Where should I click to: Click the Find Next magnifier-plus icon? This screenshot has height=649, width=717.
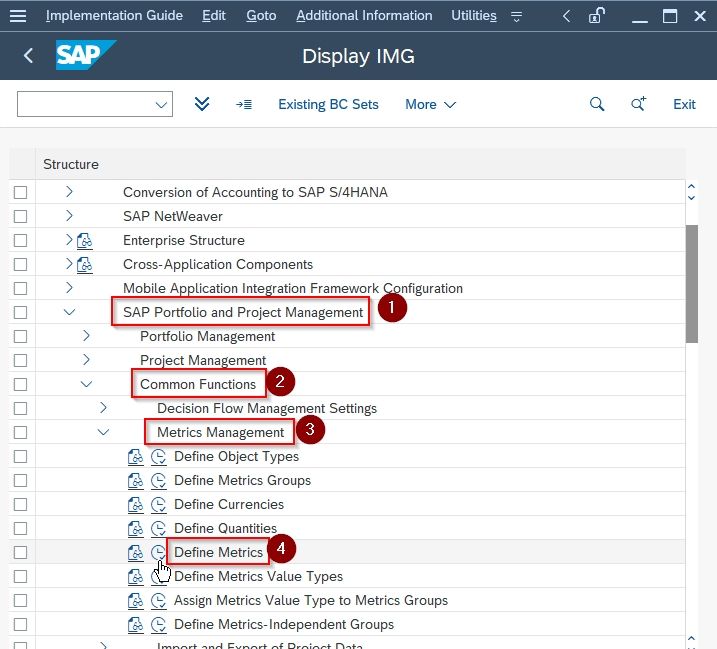(638, 104)
